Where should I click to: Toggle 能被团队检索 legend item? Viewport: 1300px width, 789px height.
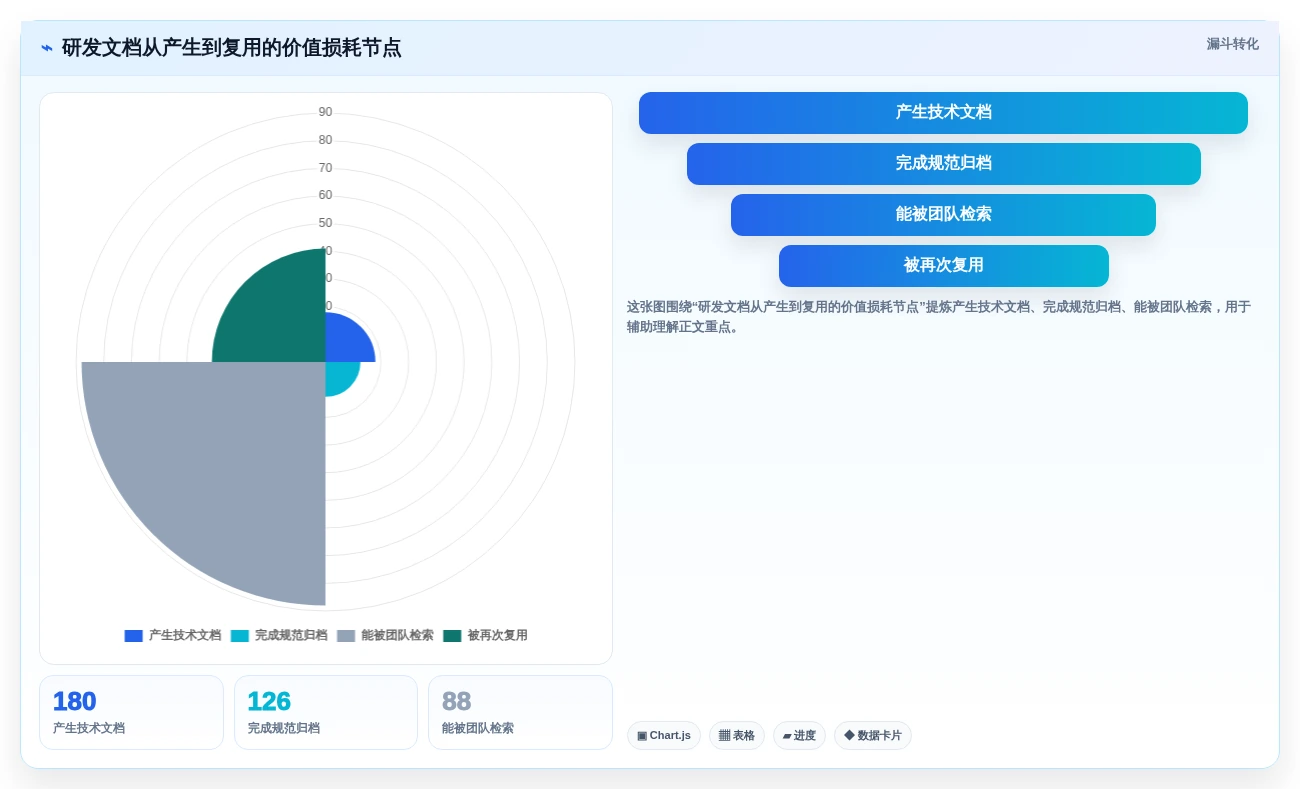point(385,635)
